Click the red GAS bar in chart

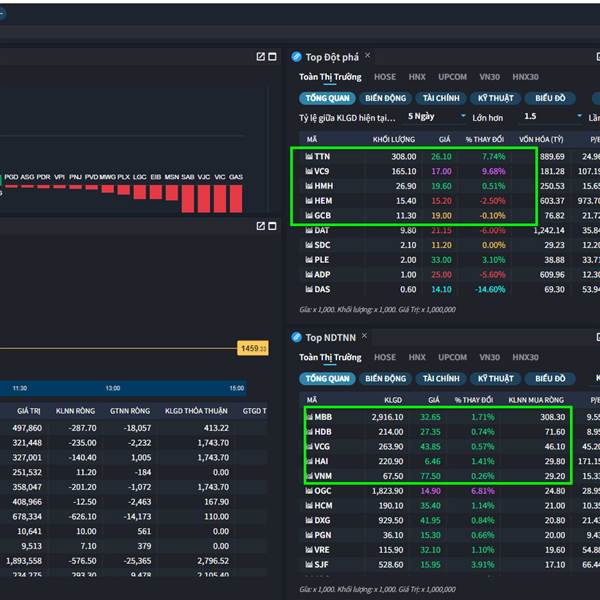(236, 197)
